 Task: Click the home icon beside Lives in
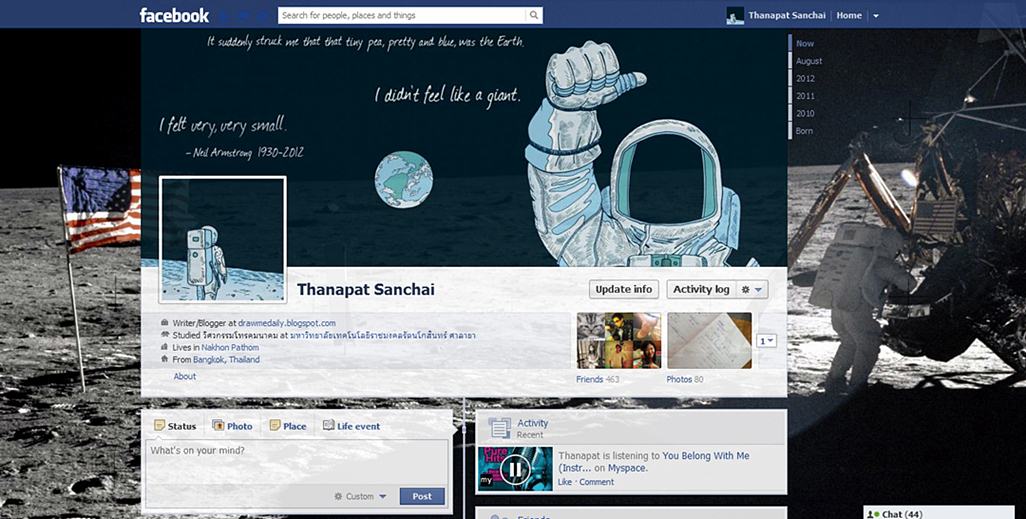[164, 348]
